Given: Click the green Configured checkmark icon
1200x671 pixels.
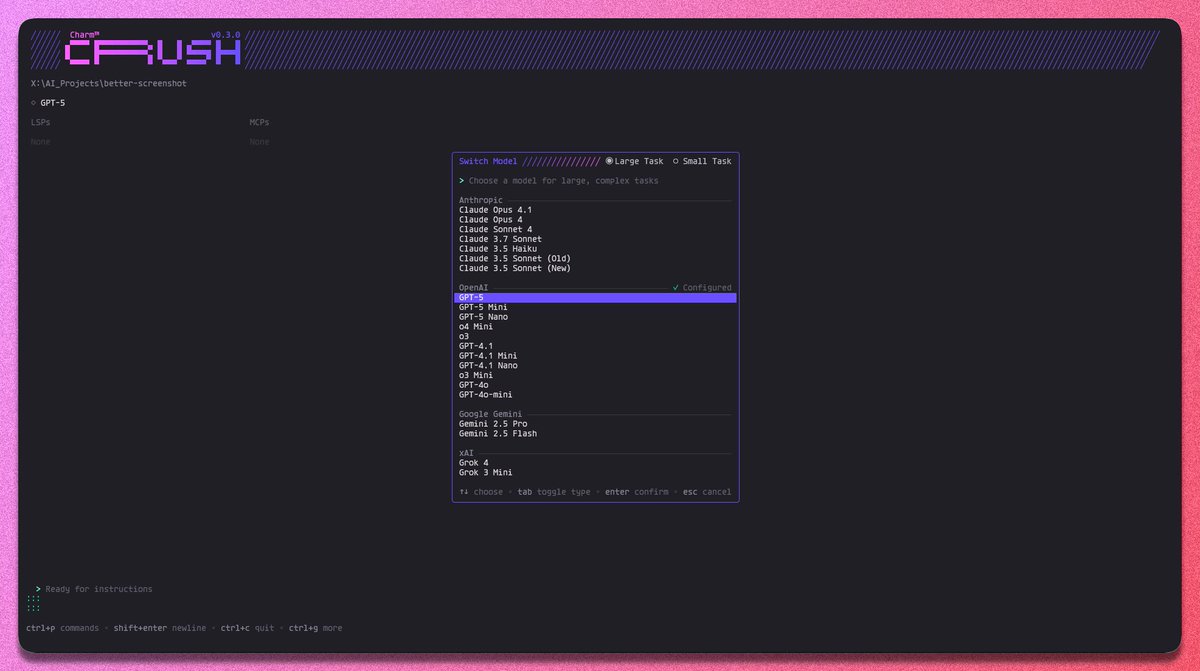Looking at the screenshot, I should [676, 288].
